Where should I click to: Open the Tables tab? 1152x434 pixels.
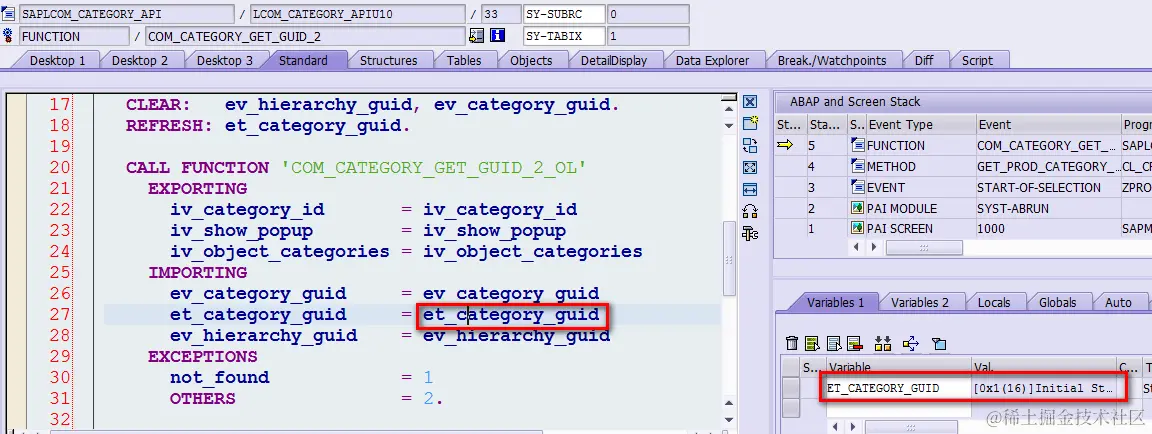[x=464, y=60]
